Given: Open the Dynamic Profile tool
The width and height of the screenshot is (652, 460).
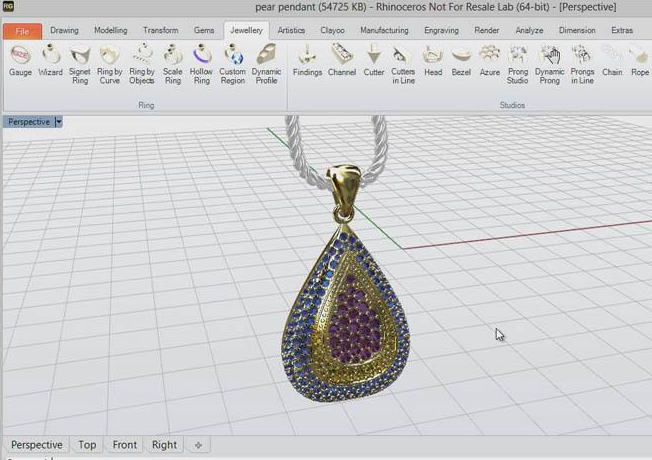Looking at the screenshot, I should [266, 65].
